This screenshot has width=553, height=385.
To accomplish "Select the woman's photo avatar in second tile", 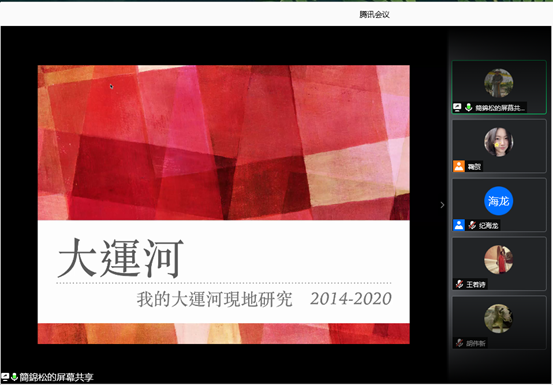I will pos(499,142).
